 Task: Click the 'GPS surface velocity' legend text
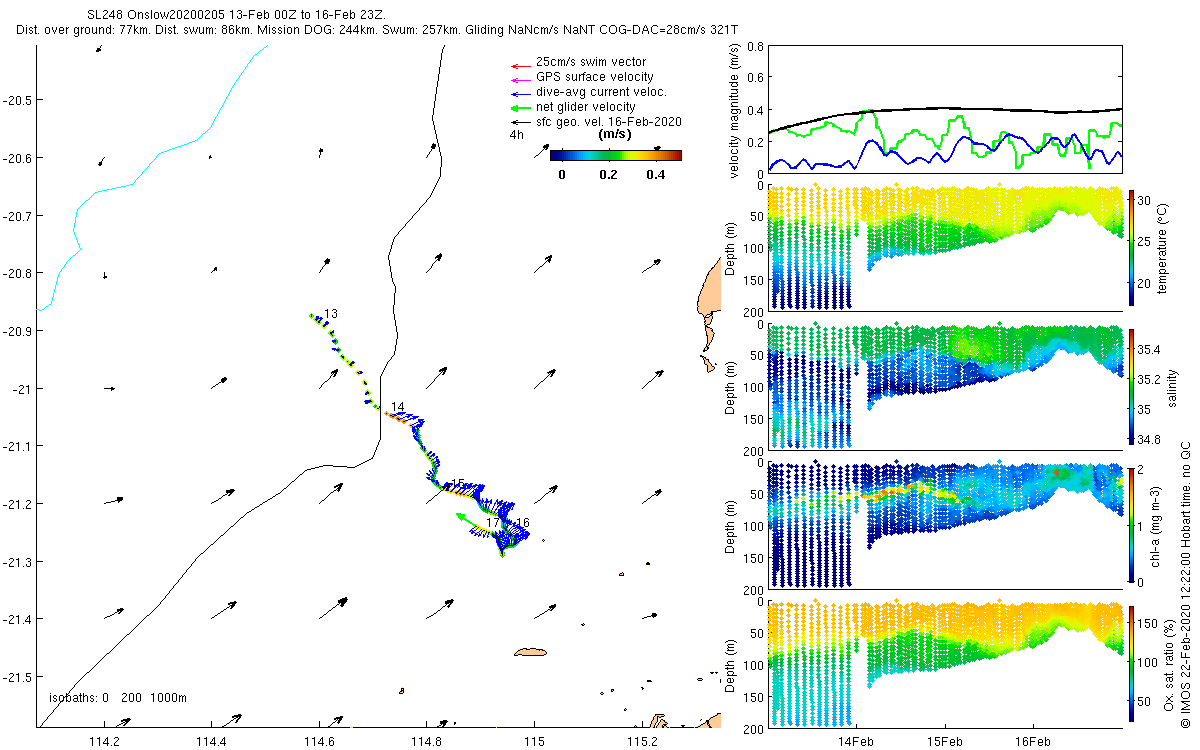595,77
